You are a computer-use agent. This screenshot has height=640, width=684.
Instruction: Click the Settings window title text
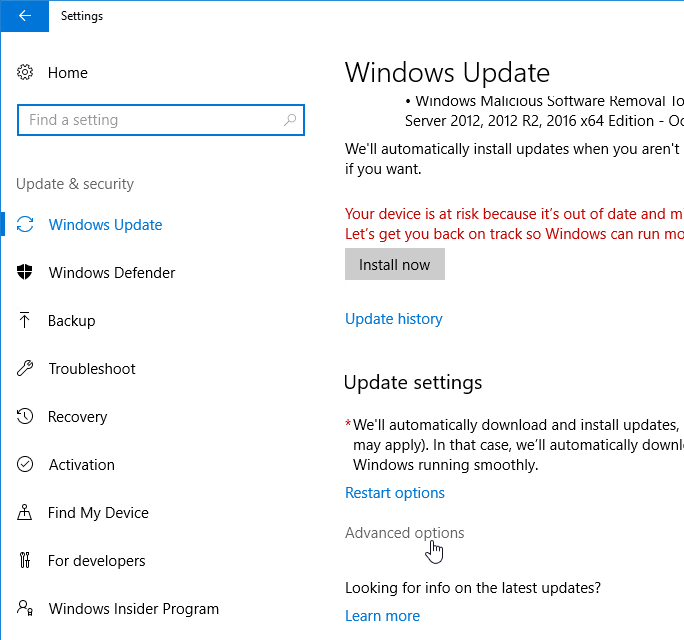pyautogui.click(x=82, y=16)
